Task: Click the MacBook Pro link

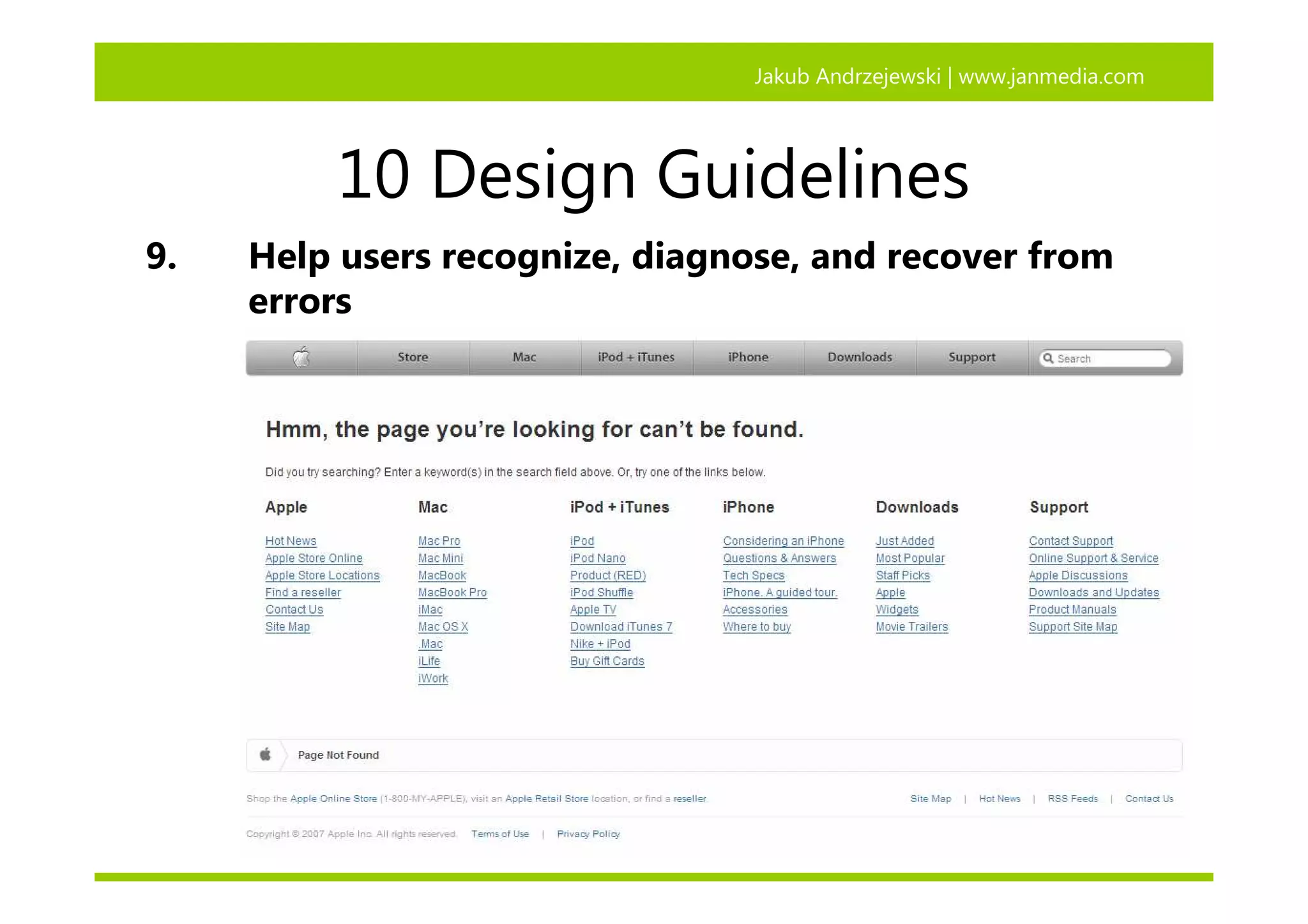Action: (452, 593)
